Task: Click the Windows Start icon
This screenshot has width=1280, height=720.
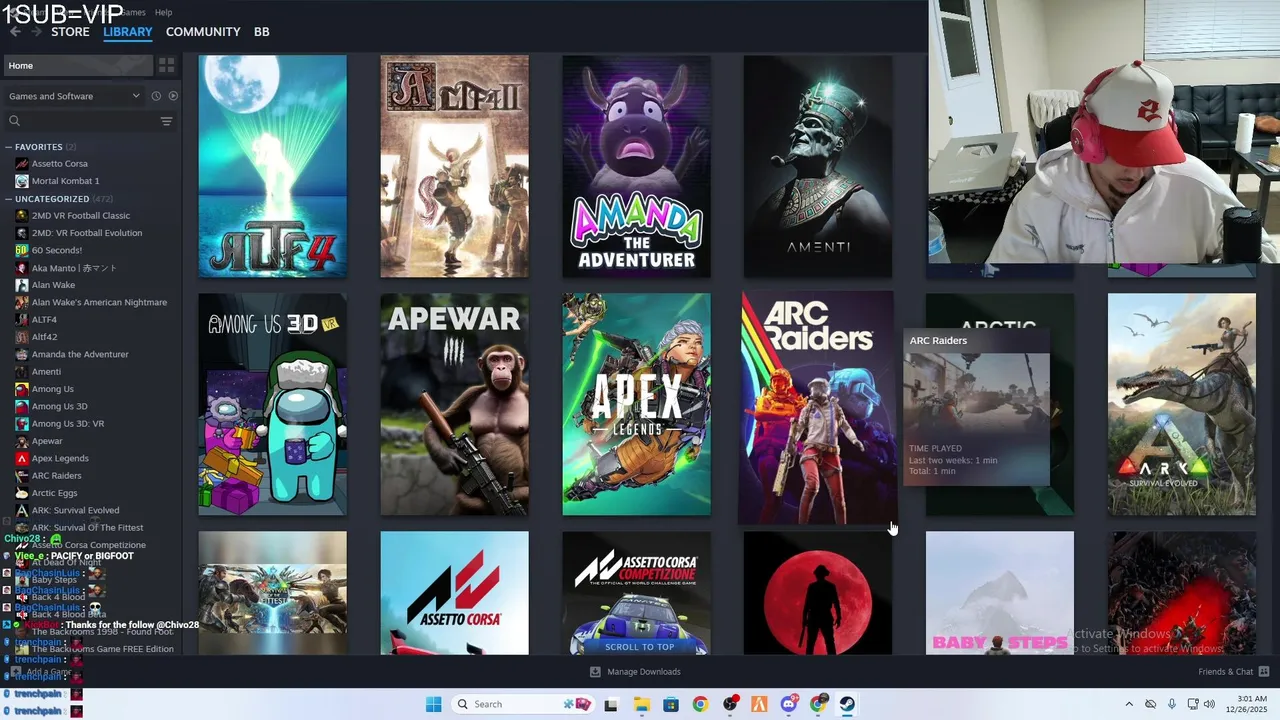Action: [x=433, y=704]
